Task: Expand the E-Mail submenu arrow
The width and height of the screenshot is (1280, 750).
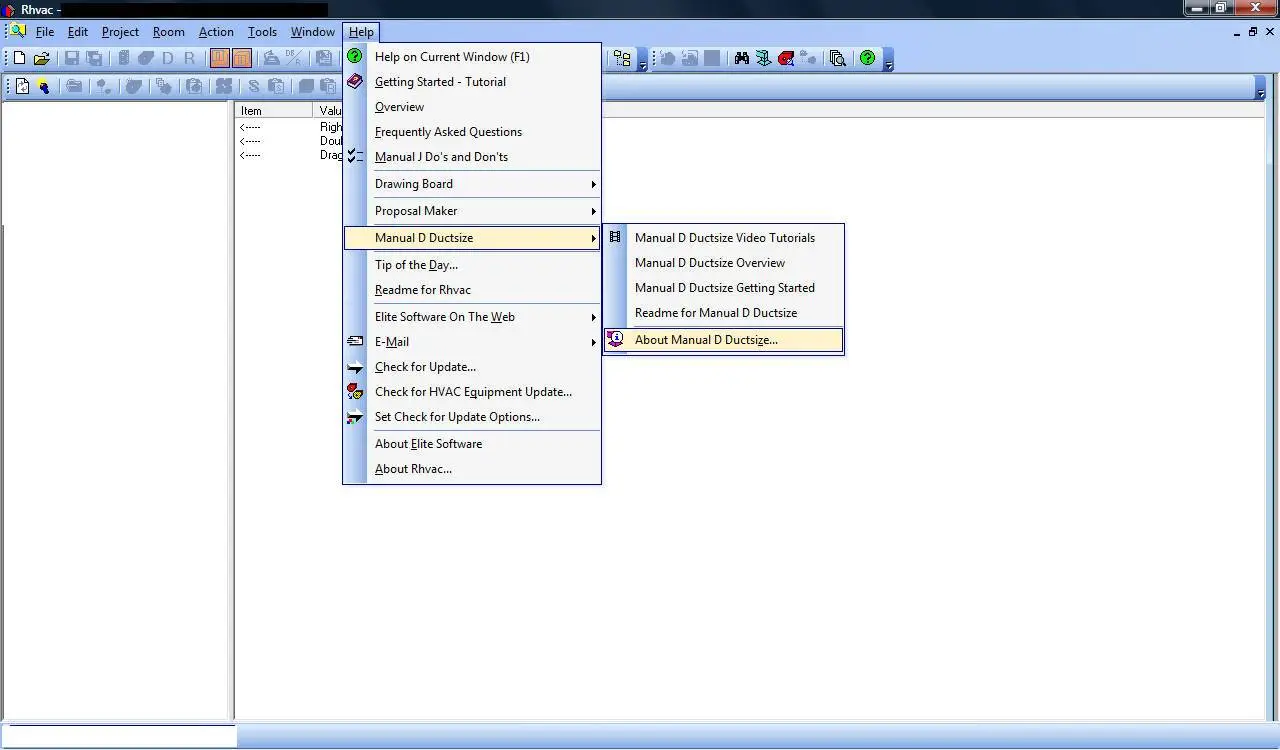Action: (x=593, y=342)
